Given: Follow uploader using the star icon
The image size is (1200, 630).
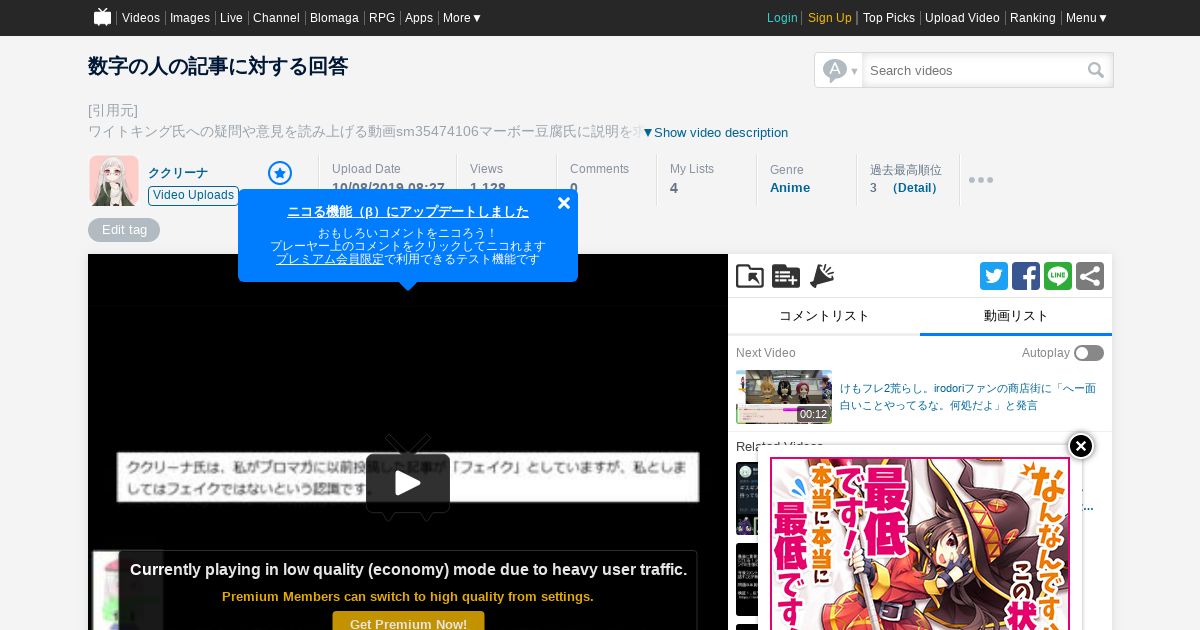Looking at the screenshot, I should tap(280, 173).
